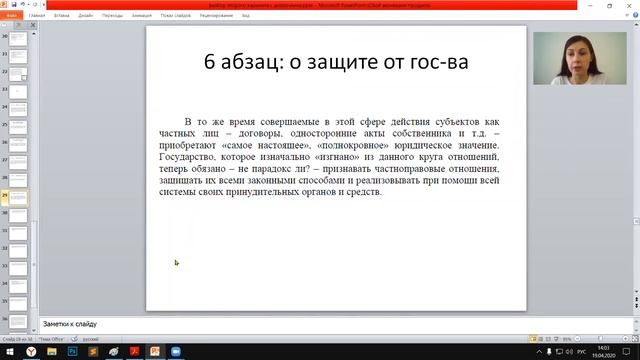Click the slide title '6 абзац: о защите от гос-ва'
640x360 pixels.
coord(336,62)
